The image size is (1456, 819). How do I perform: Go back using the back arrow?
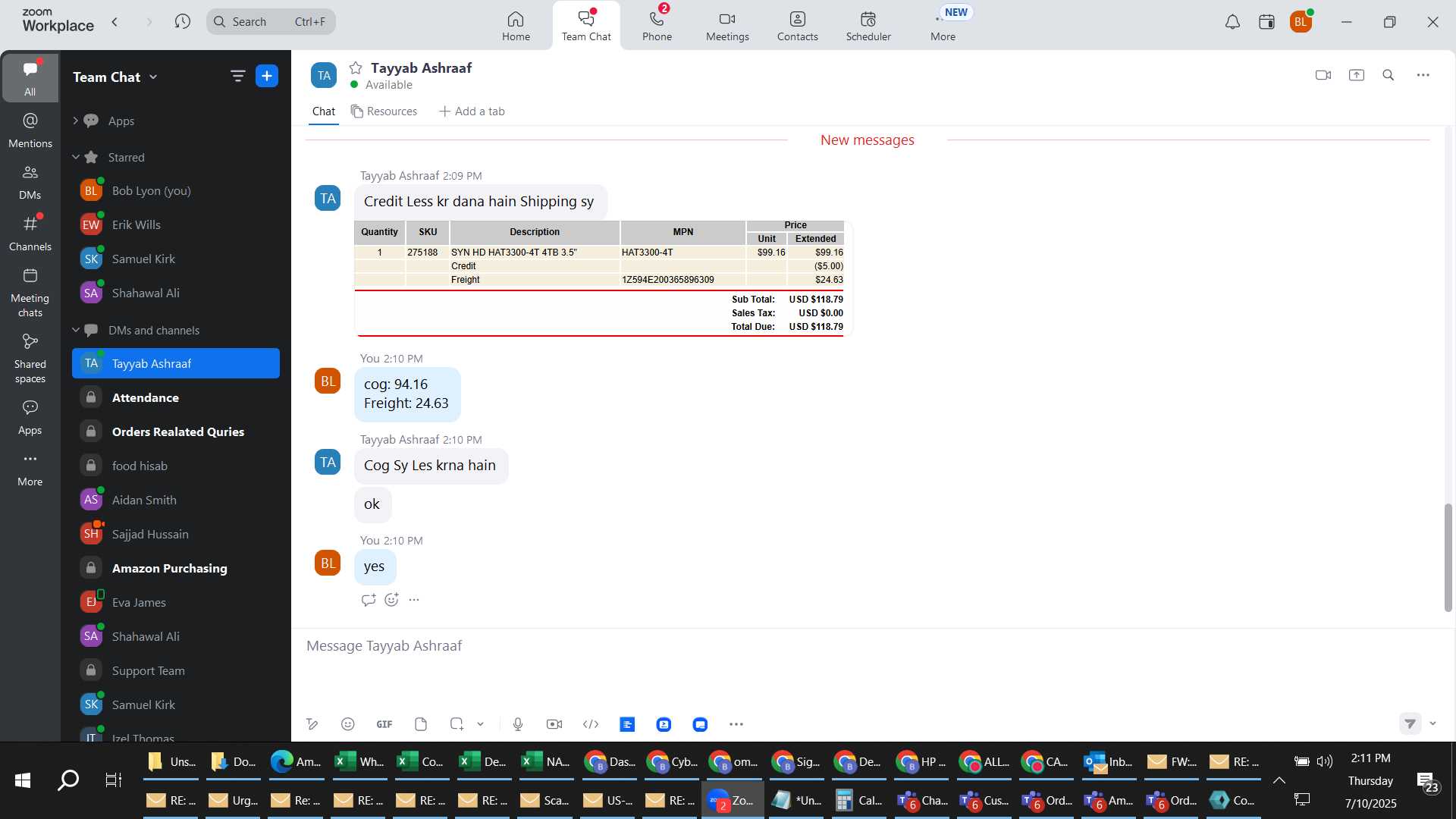pos(115,21)
